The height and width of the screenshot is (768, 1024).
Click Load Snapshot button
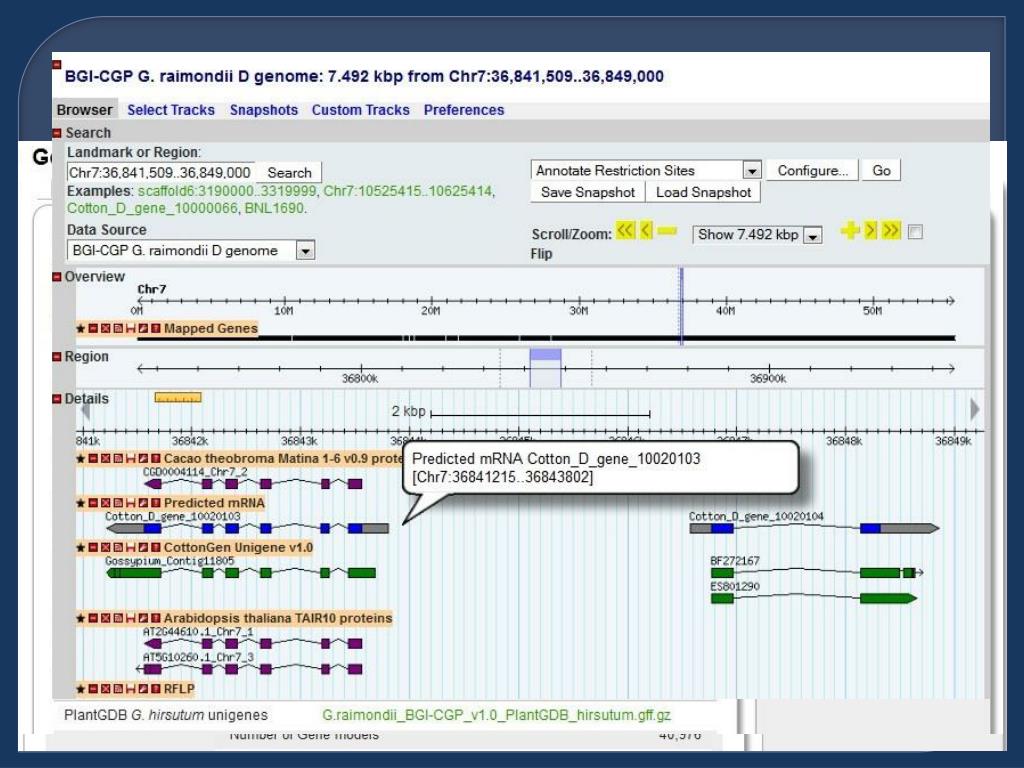click(703, 192)
